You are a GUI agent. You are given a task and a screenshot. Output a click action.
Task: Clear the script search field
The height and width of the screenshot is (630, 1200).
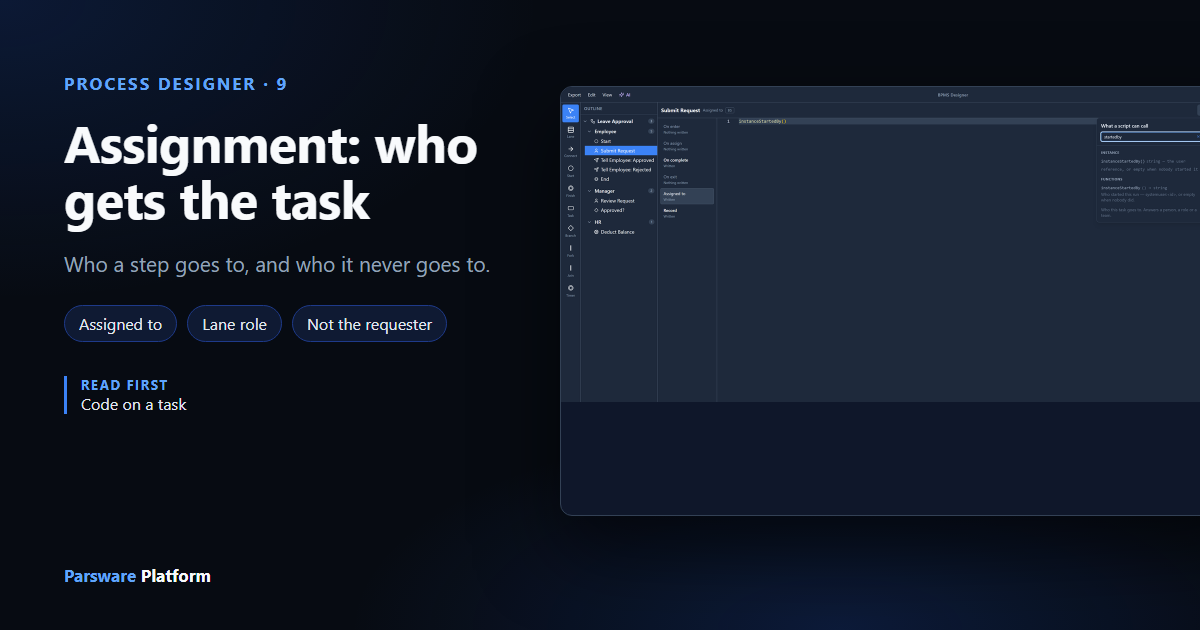pyautogui.click(x=1197, y=137)
